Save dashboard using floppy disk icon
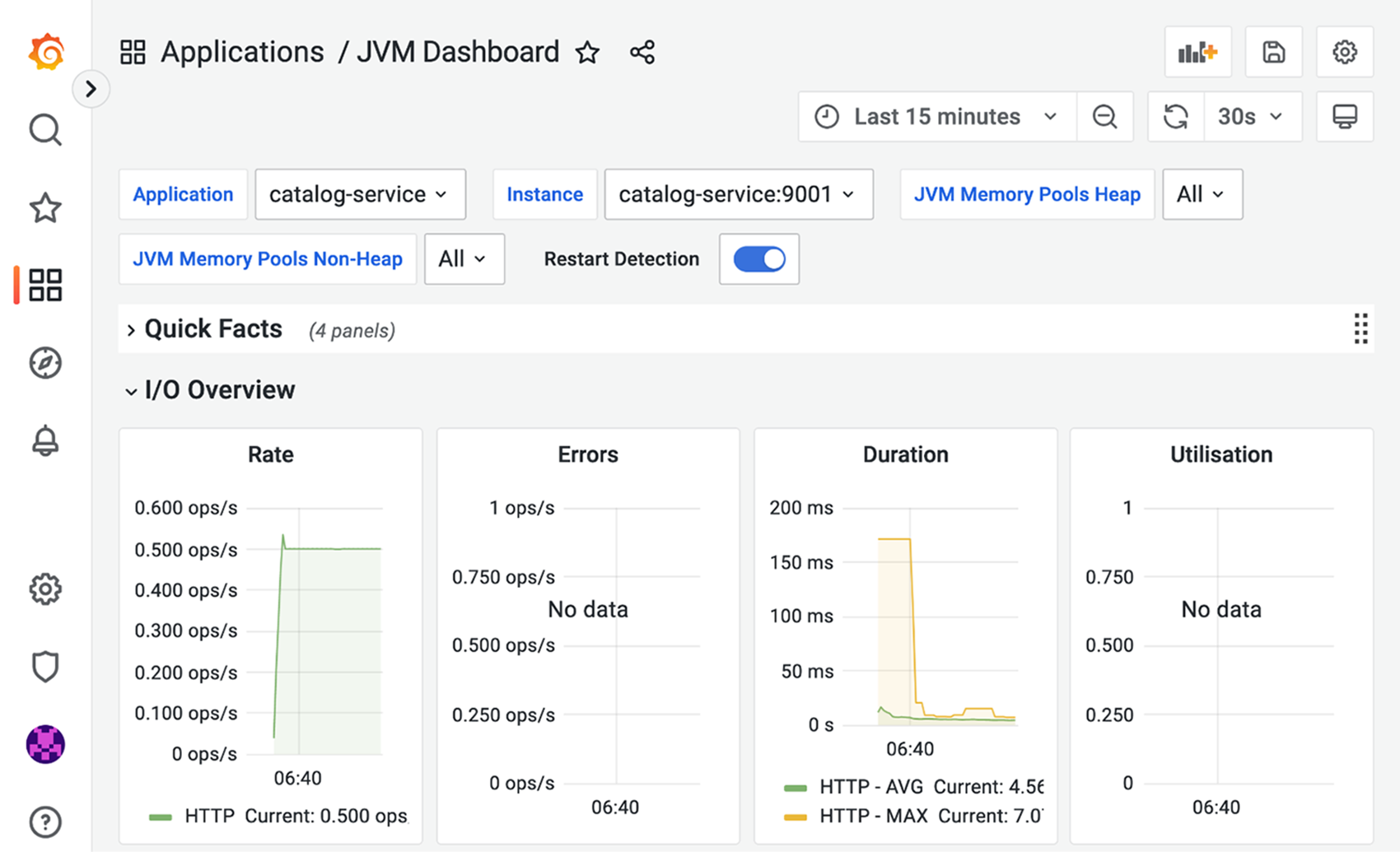Viewport: 1400px width, 852px height. [1273, 53]
